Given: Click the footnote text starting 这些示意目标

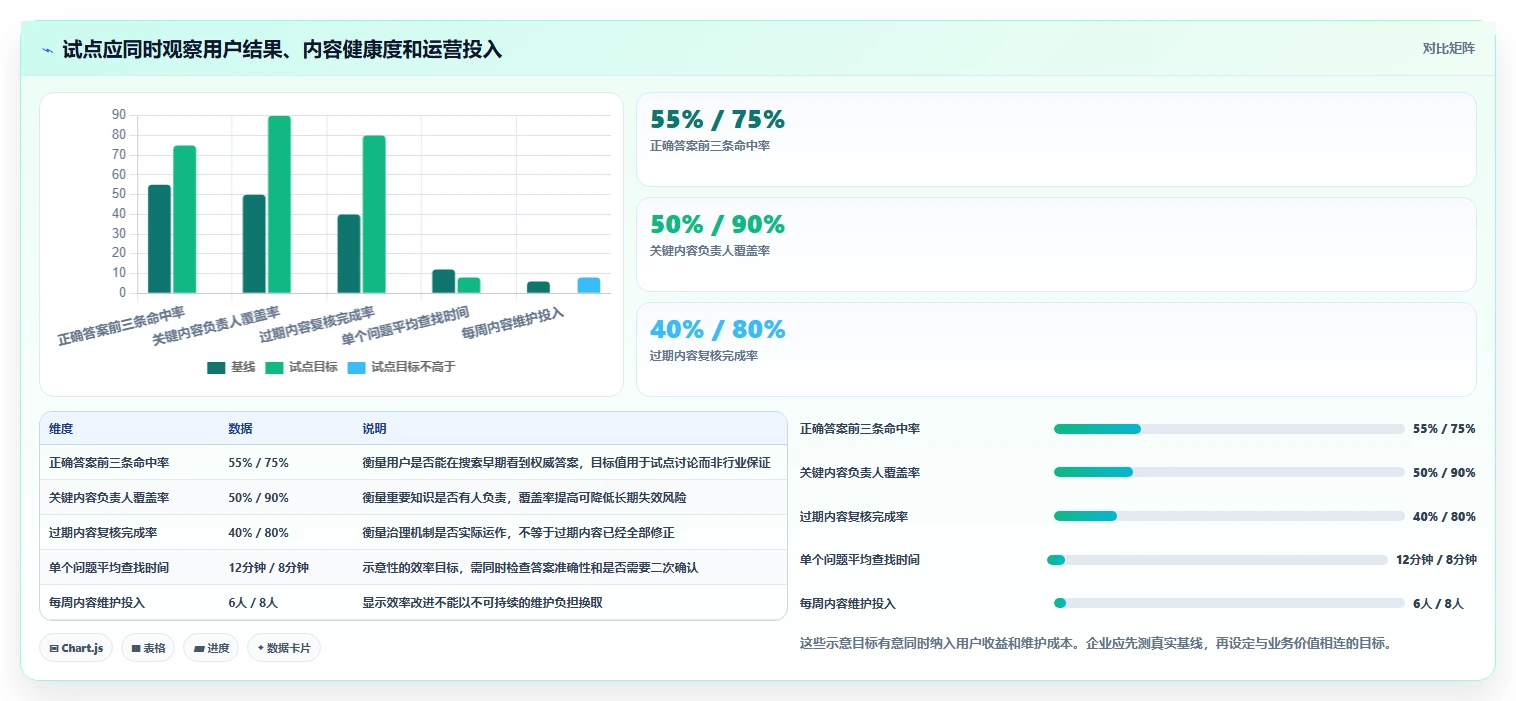Looking at the screenshot, I should 1096,644.
